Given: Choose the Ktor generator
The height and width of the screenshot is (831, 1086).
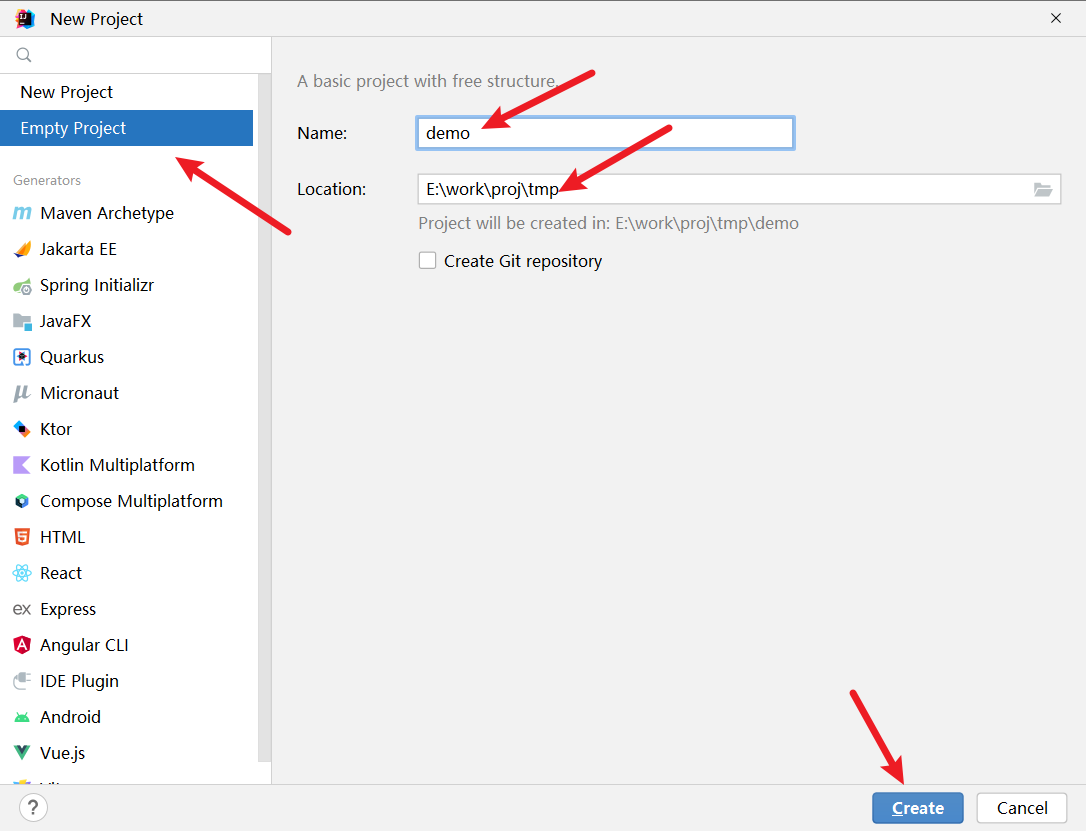Looking at the screenshot, I should [x=126, y=429].
